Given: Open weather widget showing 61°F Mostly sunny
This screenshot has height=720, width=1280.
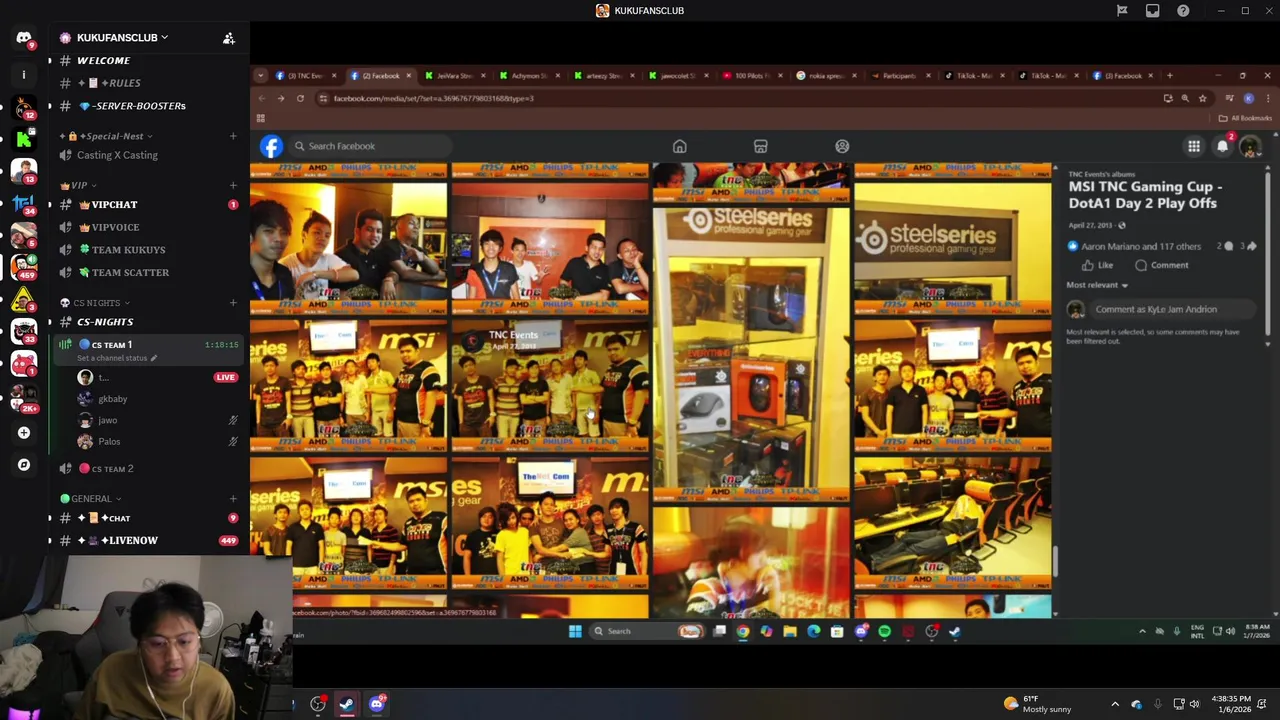Looking at the screenshot, I should click(x=1037, y=704).
